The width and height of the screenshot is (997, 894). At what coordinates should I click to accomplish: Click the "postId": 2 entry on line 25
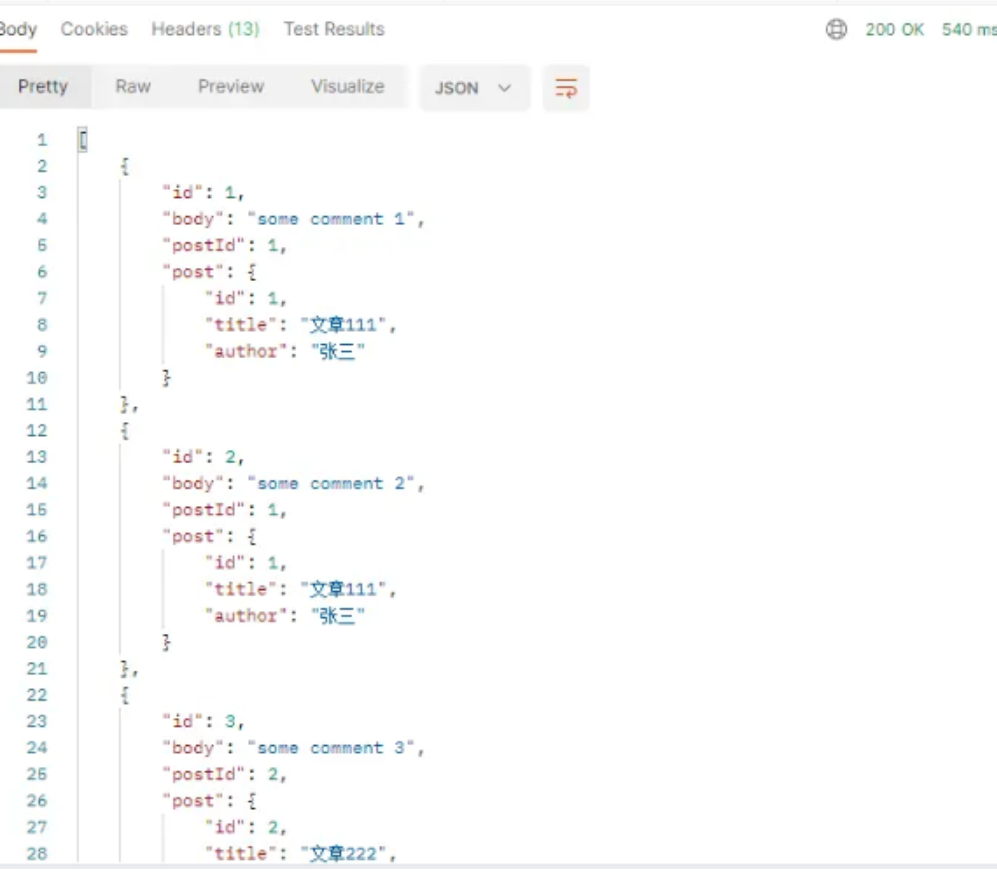pyautogui.click(x=224, y=774)
